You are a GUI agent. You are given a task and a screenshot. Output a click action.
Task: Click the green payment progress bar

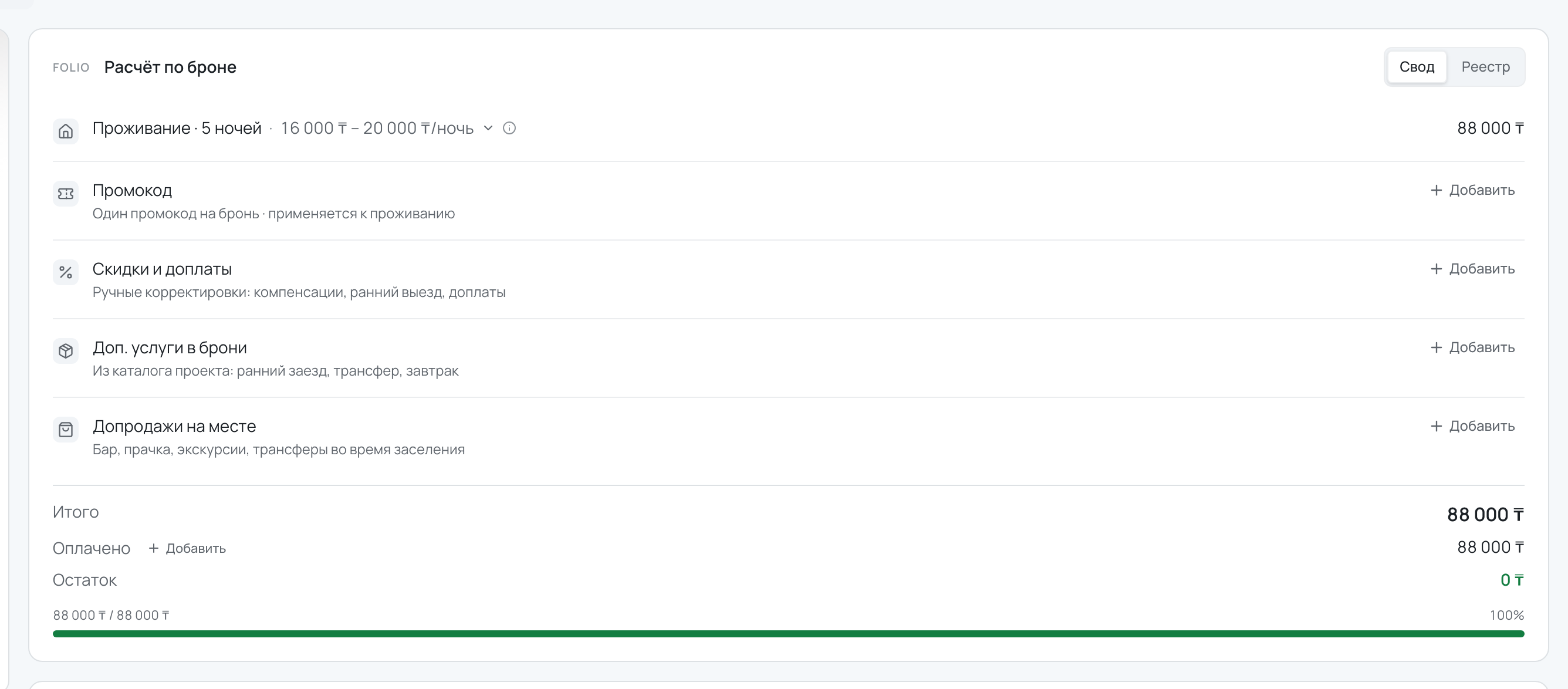(x=788, y=634)
